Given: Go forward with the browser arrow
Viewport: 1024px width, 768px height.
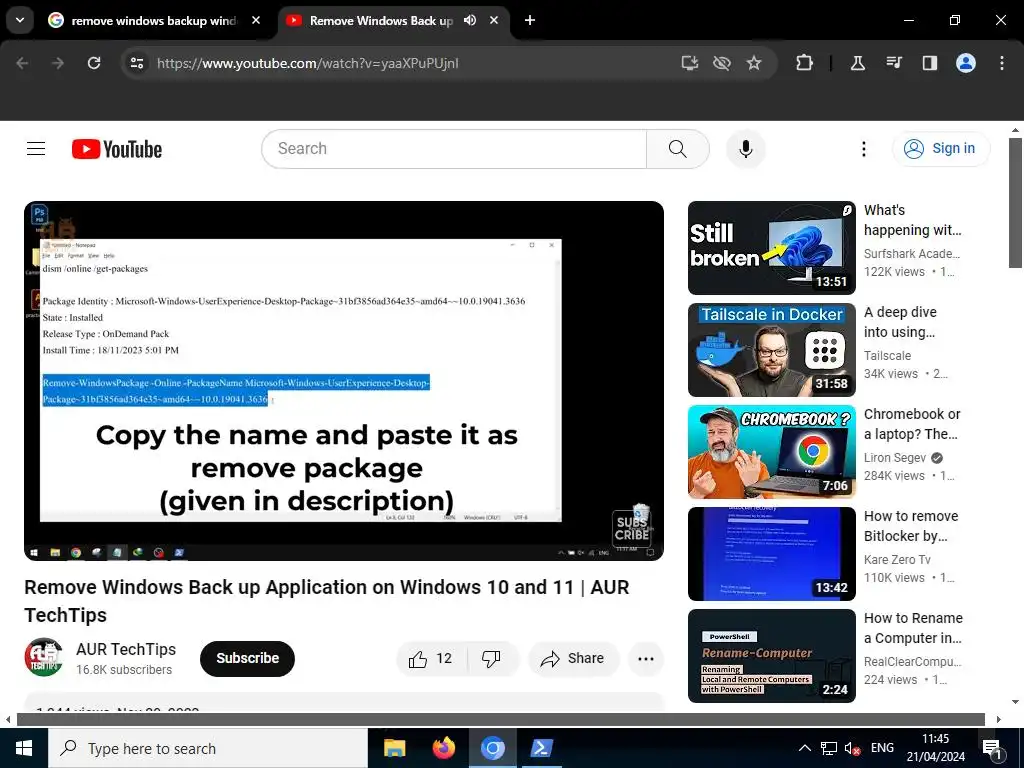Looking at the screenshot, I should [58, 63].
